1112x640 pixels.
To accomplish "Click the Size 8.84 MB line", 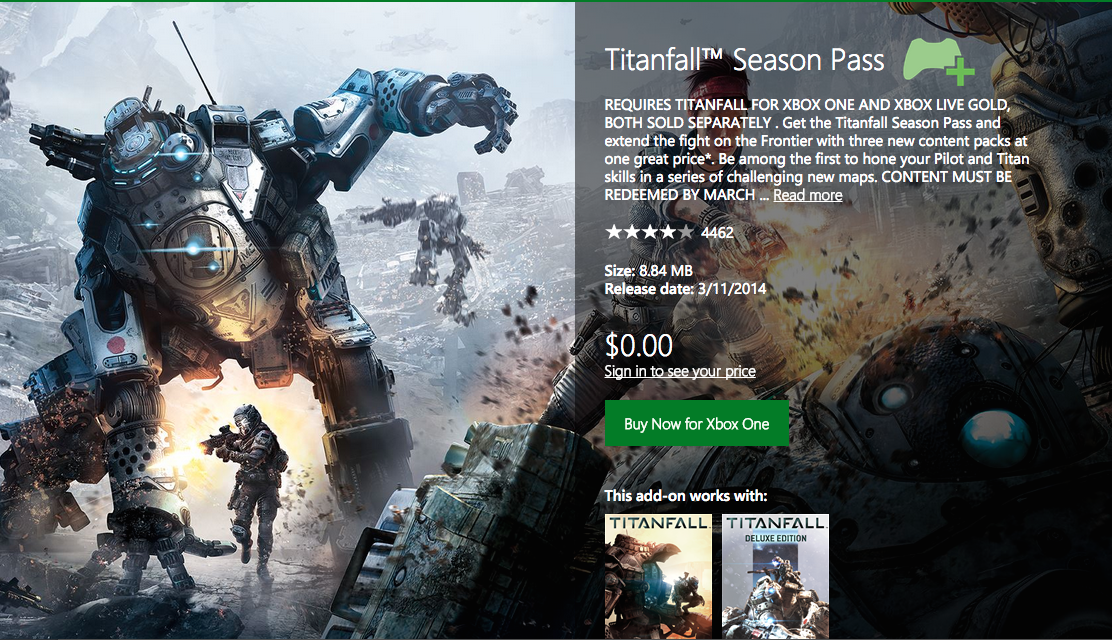I will click(648, 270).
